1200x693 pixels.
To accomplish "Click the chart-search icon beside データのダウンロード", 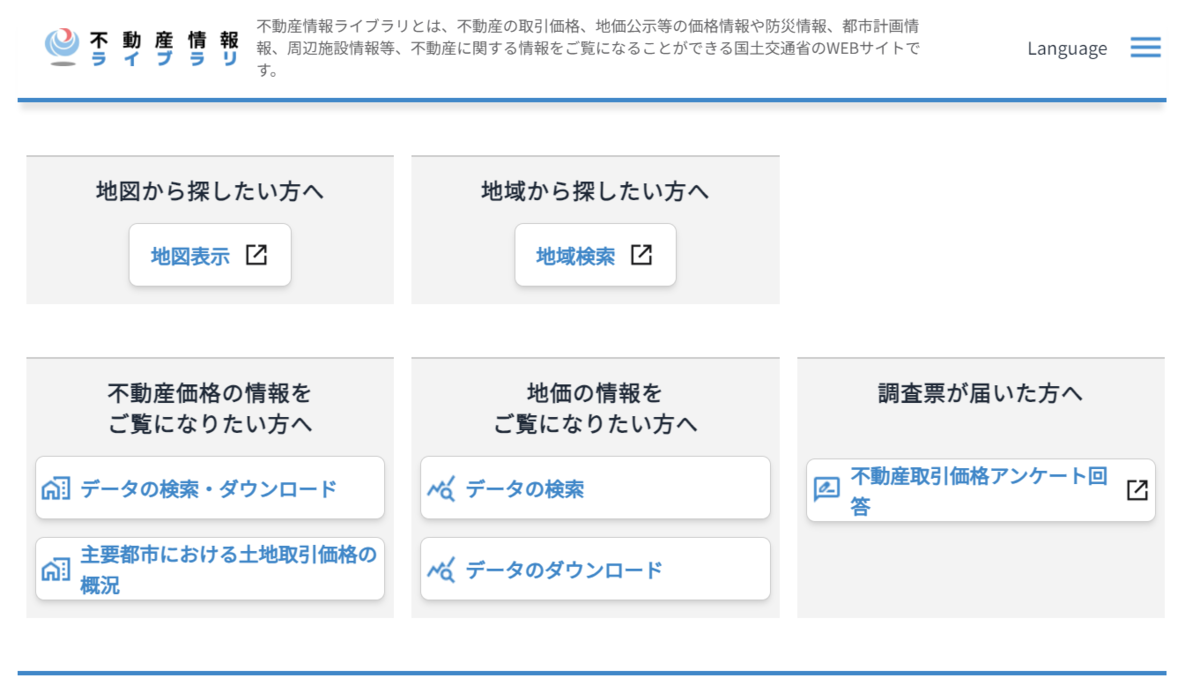I will coord(442,568).
